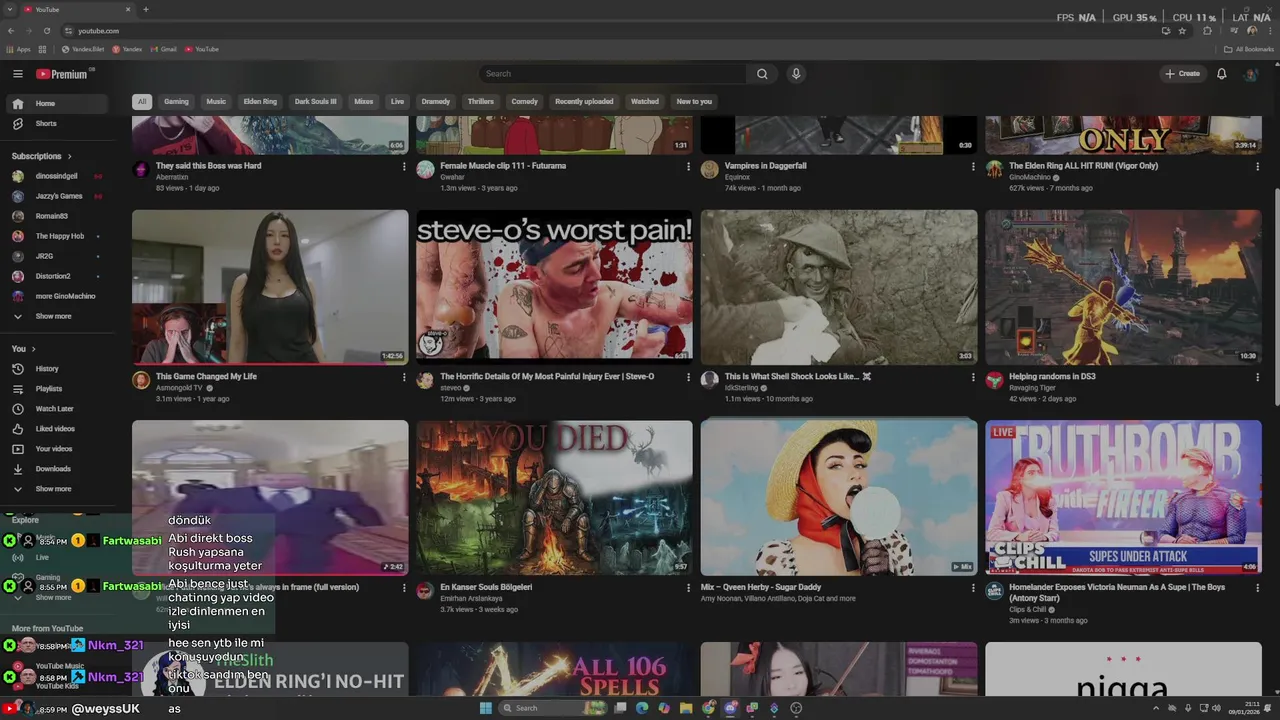
Task: Open options for 'They said this Boss was Hard'
Action: [404, 167]
